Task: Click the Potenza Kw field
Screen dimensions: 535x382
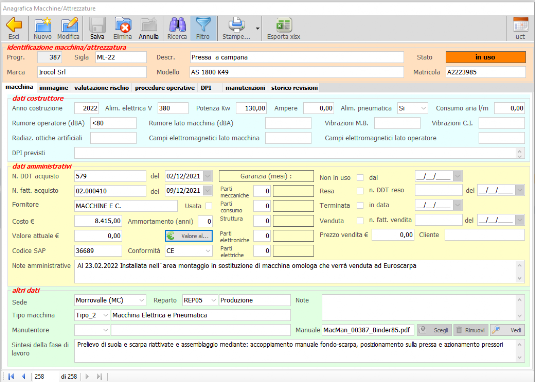Action: coord(251,108)
